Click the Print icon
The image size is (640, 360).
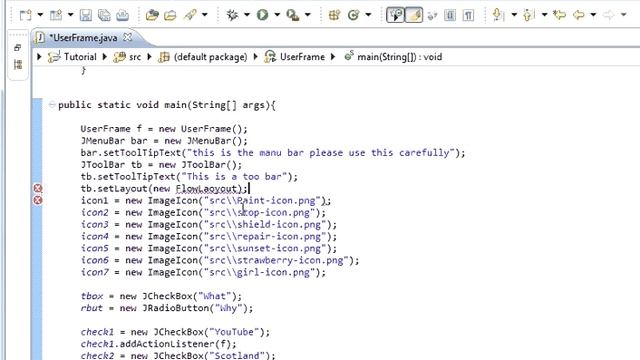point(122,15)
